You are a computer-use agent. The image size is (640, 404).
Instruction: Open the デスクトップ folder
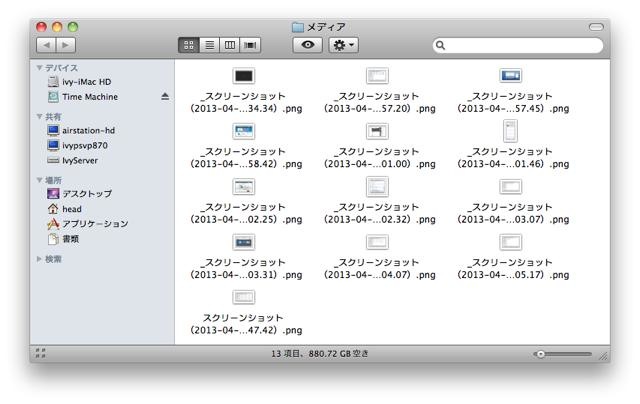tap(87, 193)
